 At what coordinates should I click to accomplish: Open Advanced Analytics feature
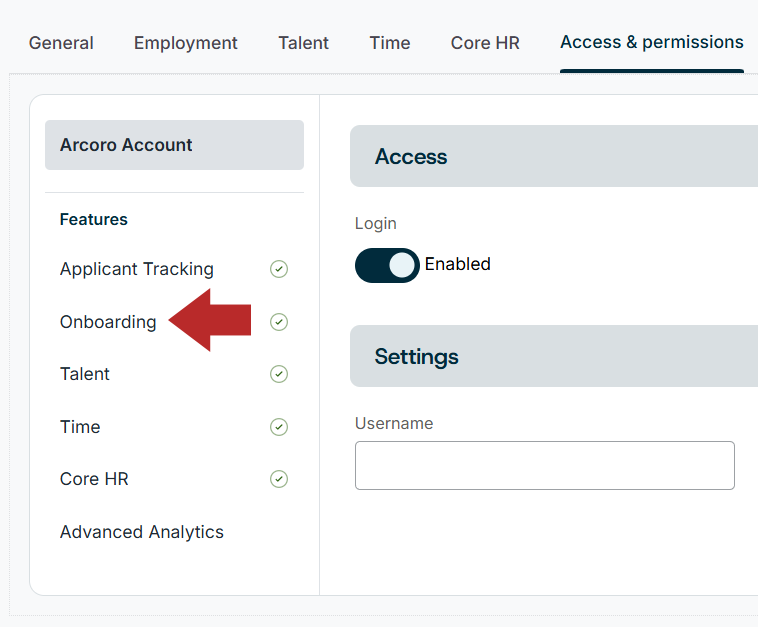click(142, 532)
